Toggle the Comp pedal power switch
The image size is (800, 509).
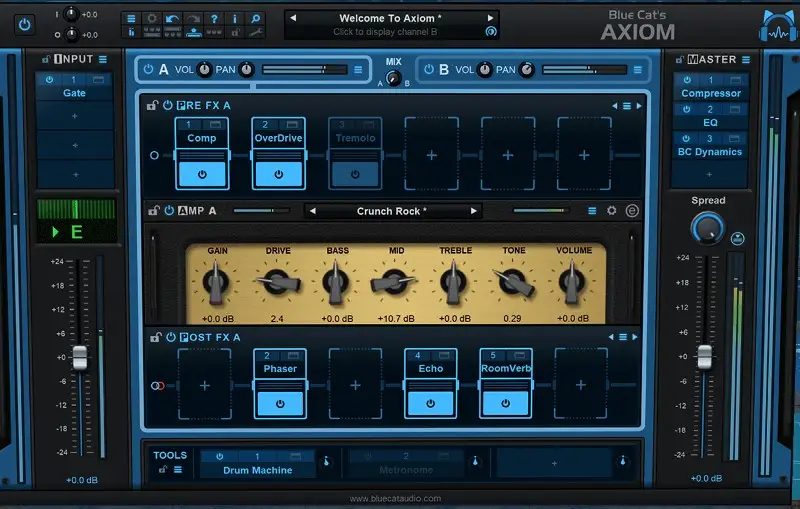pos(202,173)
